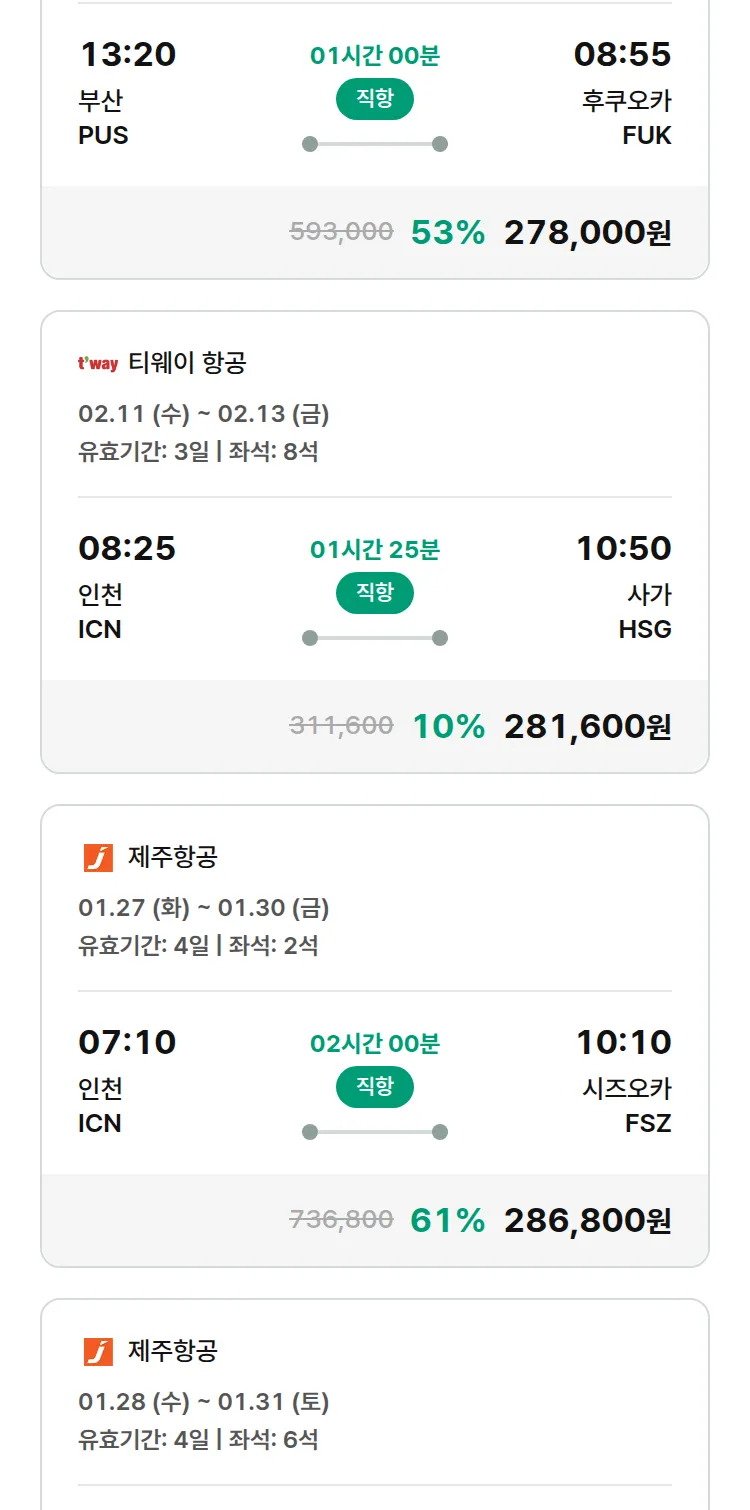Click the 10% discount label

[x=449, y=727]
